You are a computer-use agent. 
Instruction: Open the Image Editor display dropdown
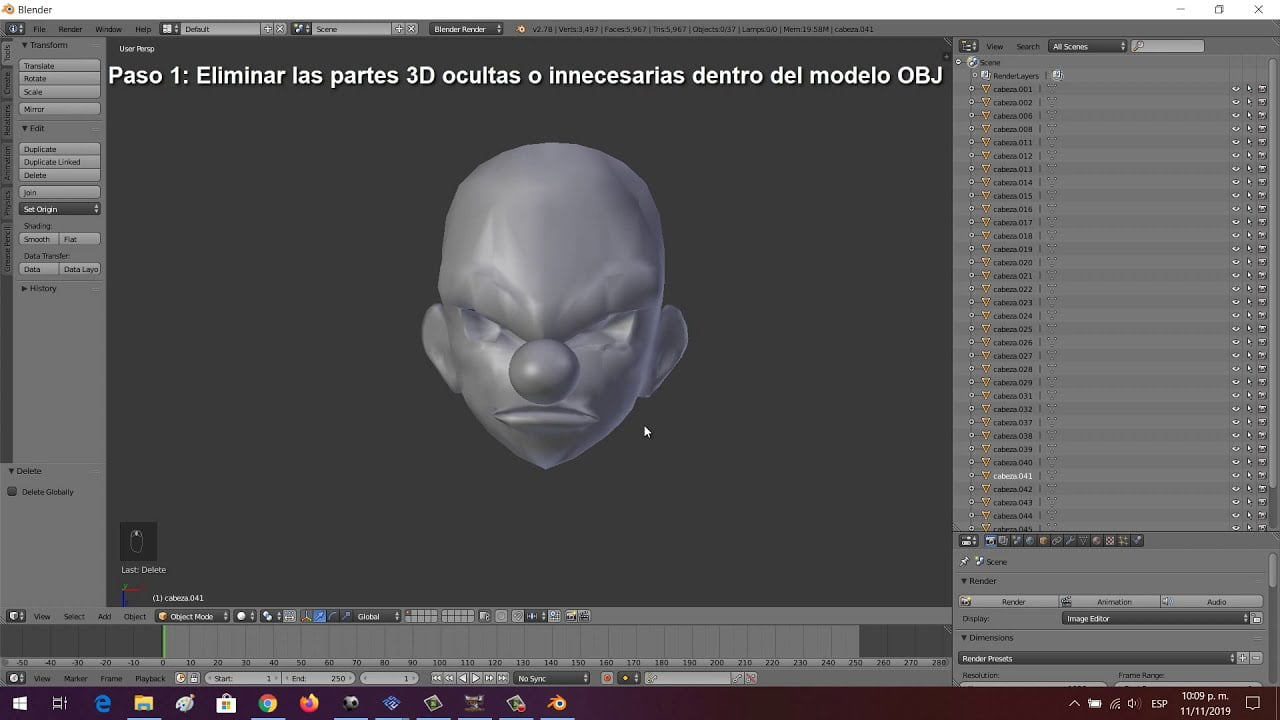[1155, 618]
